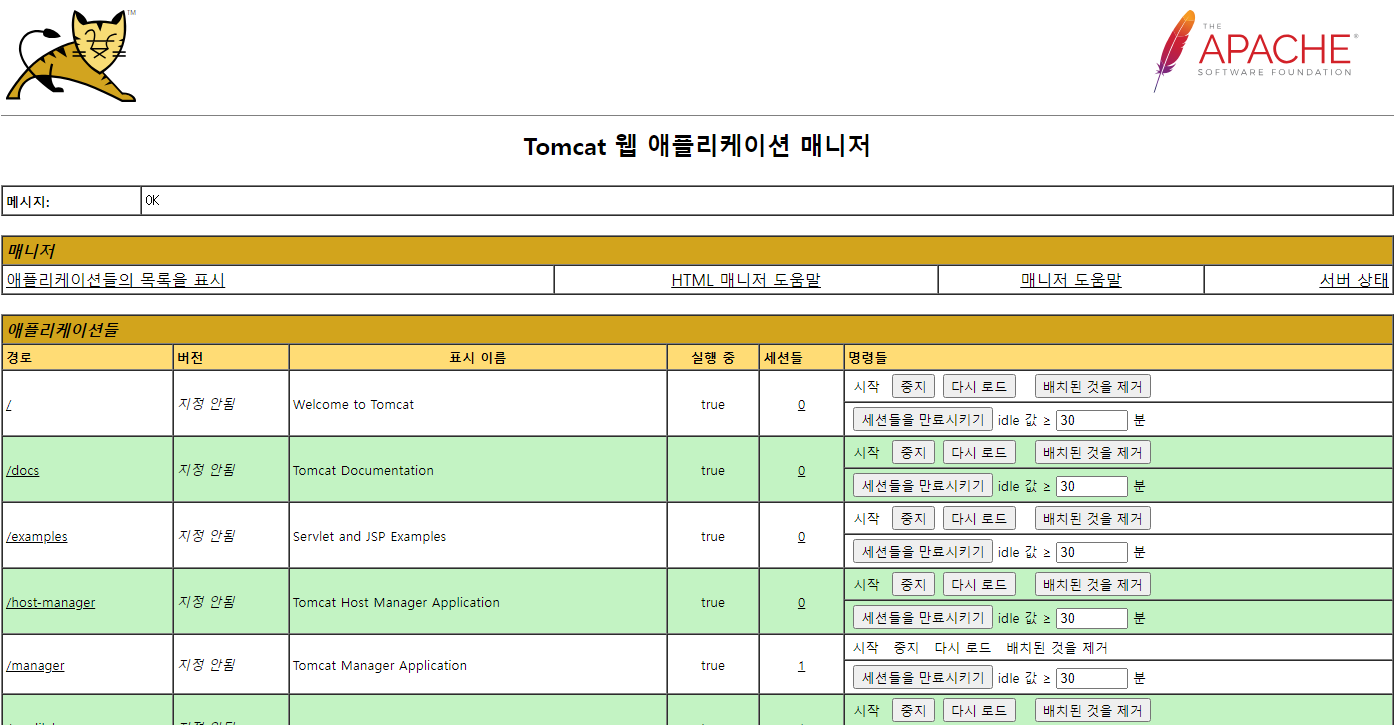The width and height of the screenshot is (1398, 725).
Task: Open the 매니저 도움말 link
Action: point(1071,280)
